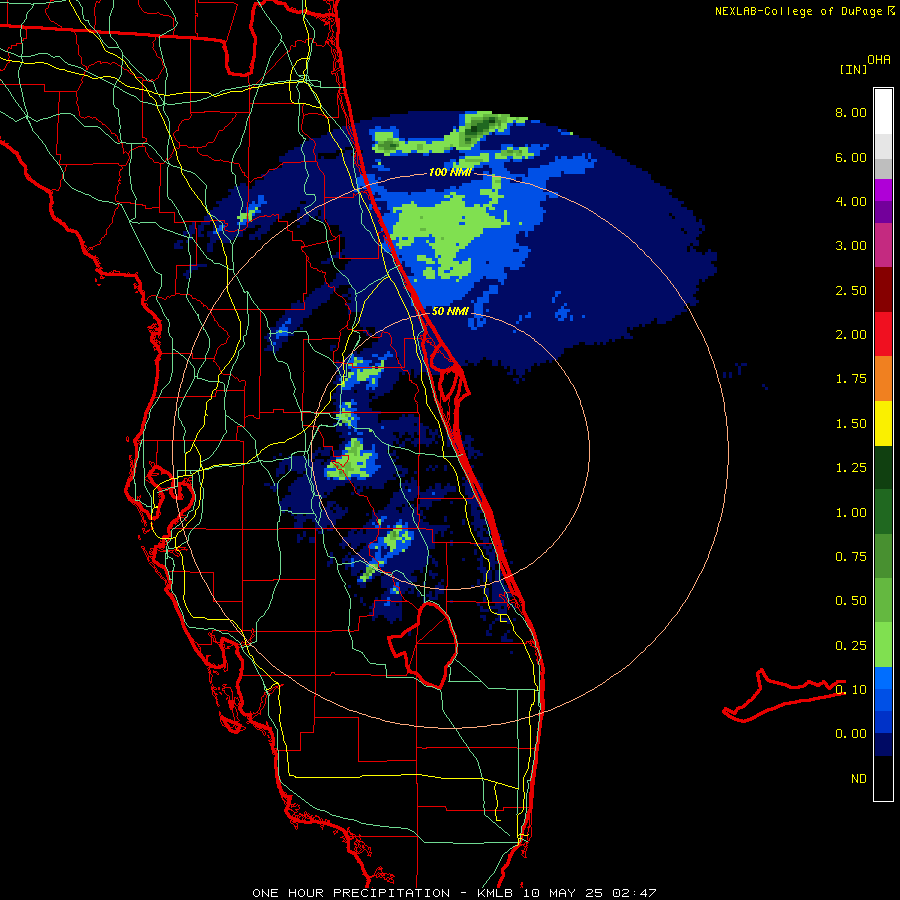The width and height of the screenshot is (900, 900).
Task: Click the bright red legend swatch near 2.00
Action: click(x=883, y=334)
